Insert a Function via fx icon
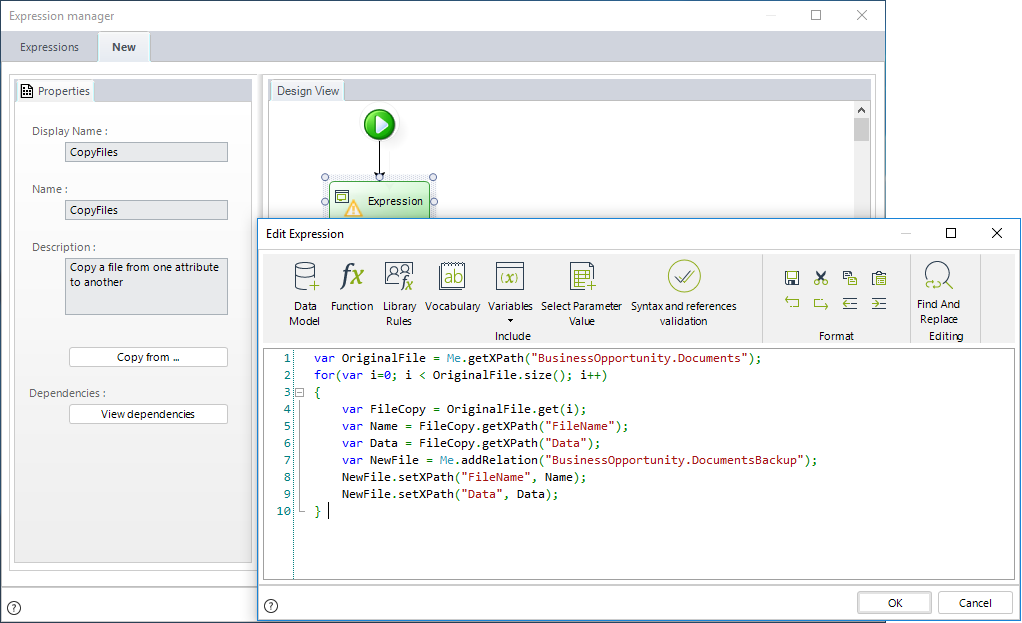The height and width of the screenshot is (623, 1022). 352,287
